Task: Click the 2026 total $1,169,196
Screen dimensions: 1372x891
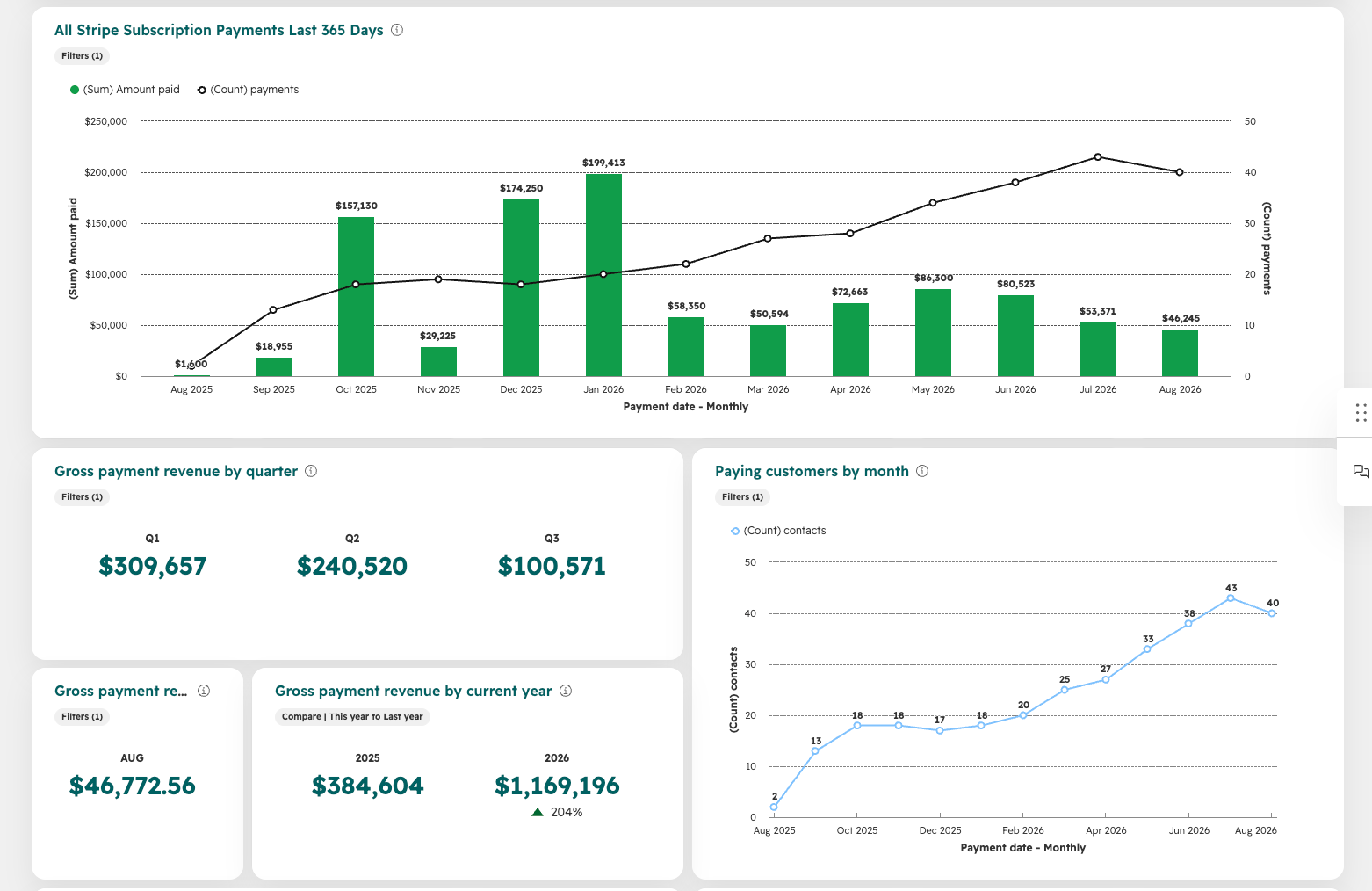Action: coord(557,786)
